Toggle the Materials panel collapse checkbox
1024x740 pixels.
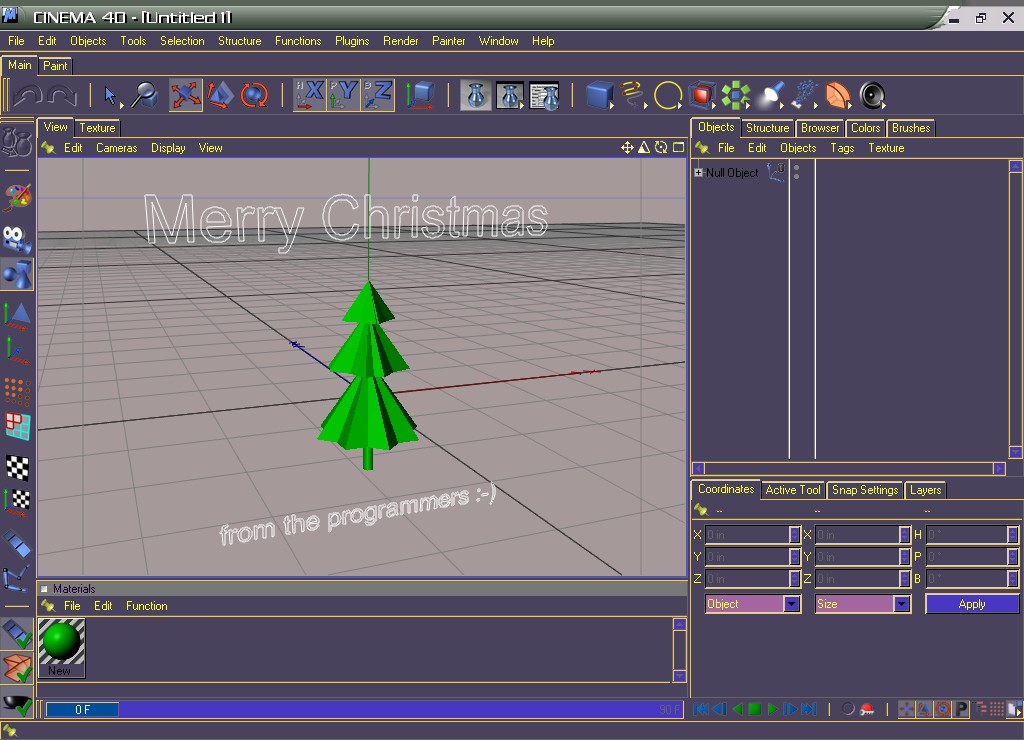click(44, 589)
